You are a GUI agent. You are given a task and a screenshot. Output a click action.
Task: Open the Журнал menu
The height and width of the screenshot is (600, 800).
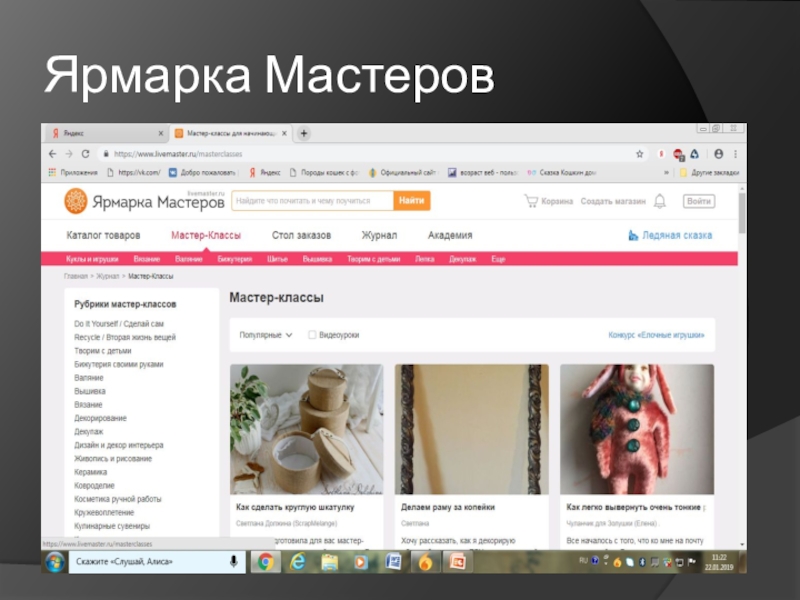point(379,235)
